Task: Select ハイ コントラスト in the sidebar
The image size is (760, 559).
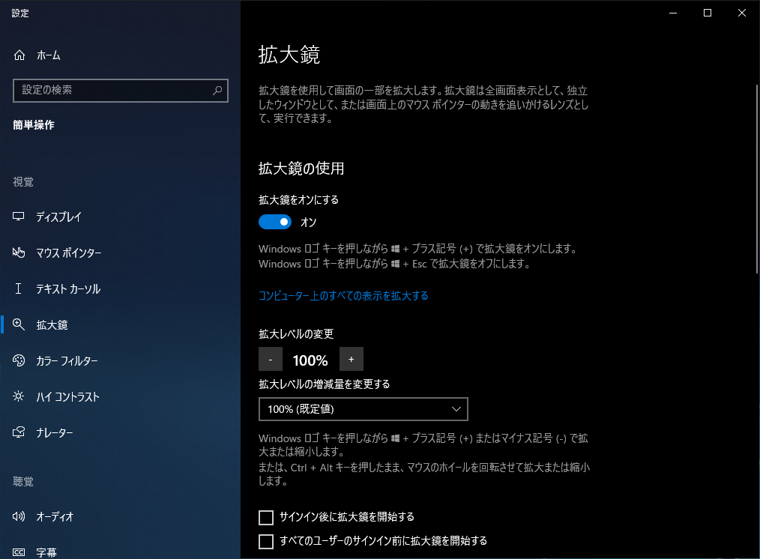Action: coord(120,397)
